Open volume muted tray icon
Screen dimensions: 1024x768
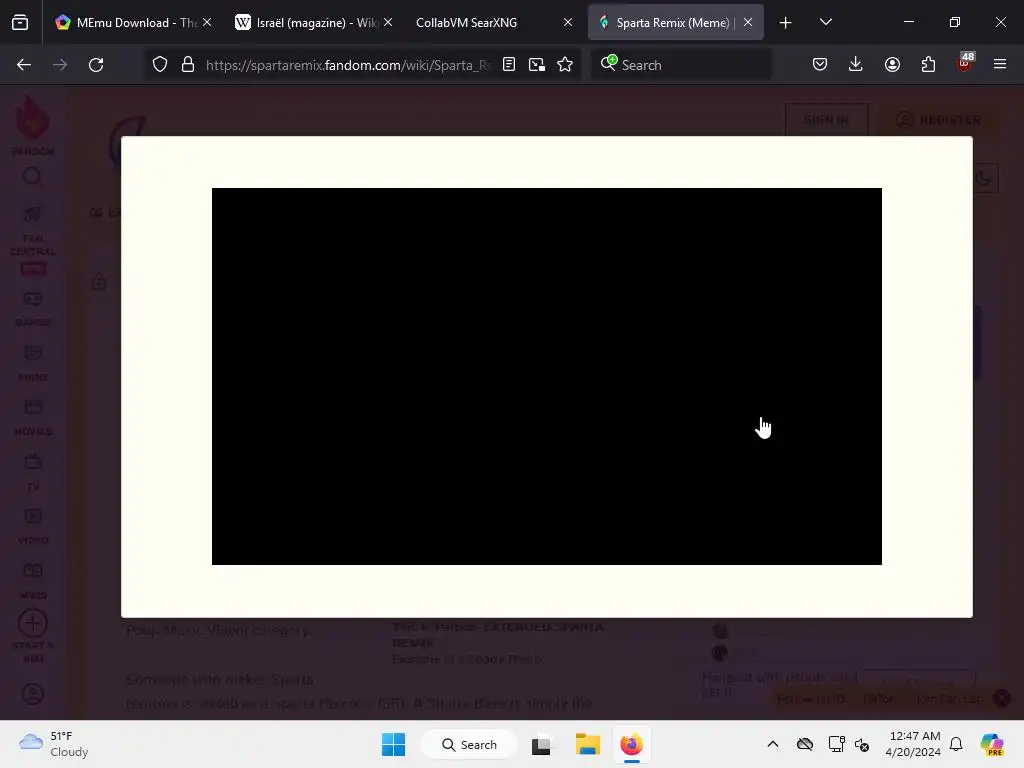(x=862, y=744)
